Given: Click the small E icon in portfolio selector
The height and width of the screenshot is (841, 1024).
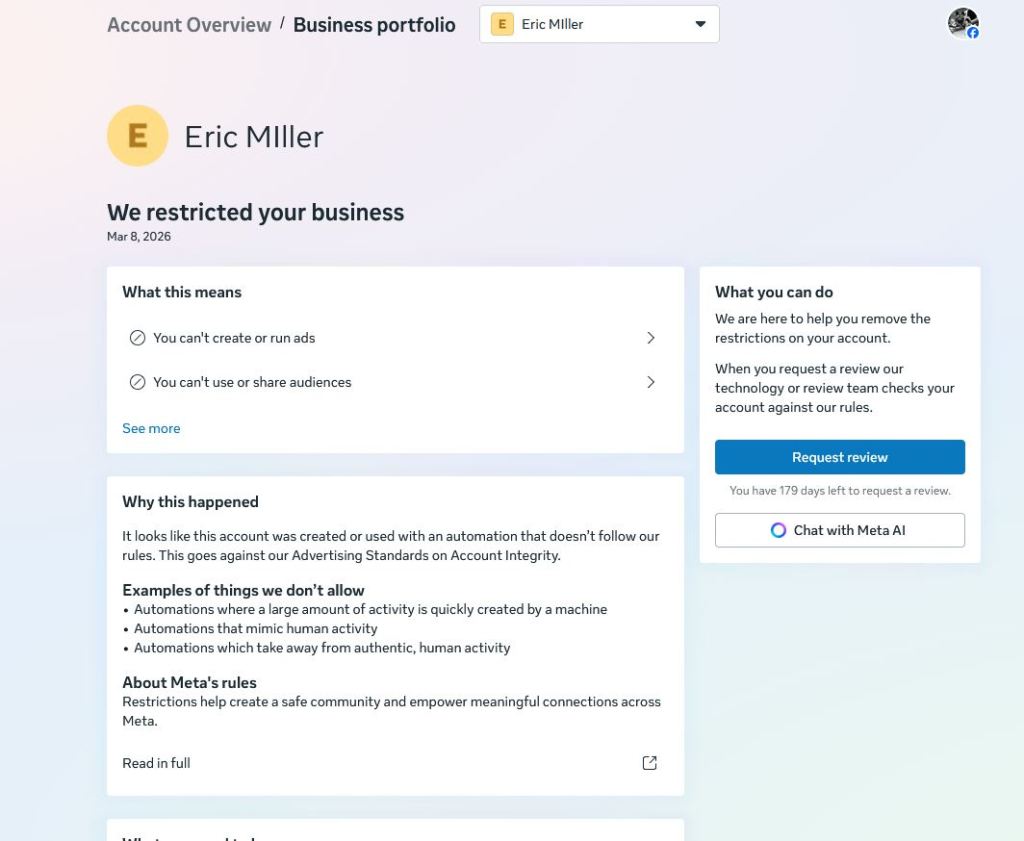Looking at the screenshot, I should point(502,24).
